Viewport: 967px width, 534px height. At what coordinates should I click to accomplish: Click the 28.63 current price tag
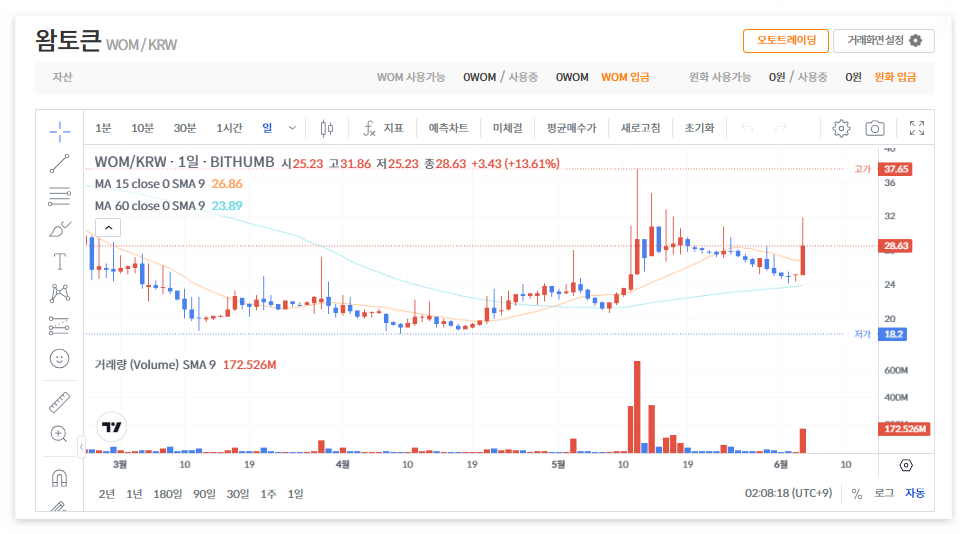pos(895,245)
